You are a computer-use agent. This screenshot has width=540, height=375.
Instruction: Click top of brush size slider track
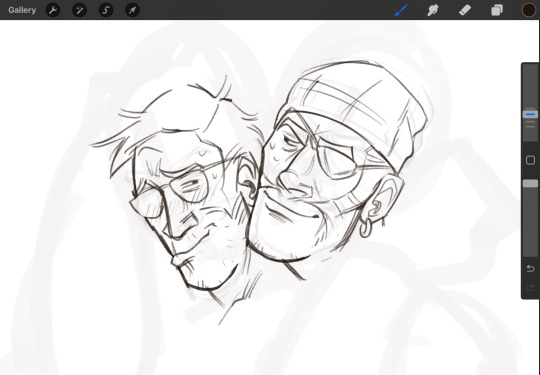coord(530,74)
